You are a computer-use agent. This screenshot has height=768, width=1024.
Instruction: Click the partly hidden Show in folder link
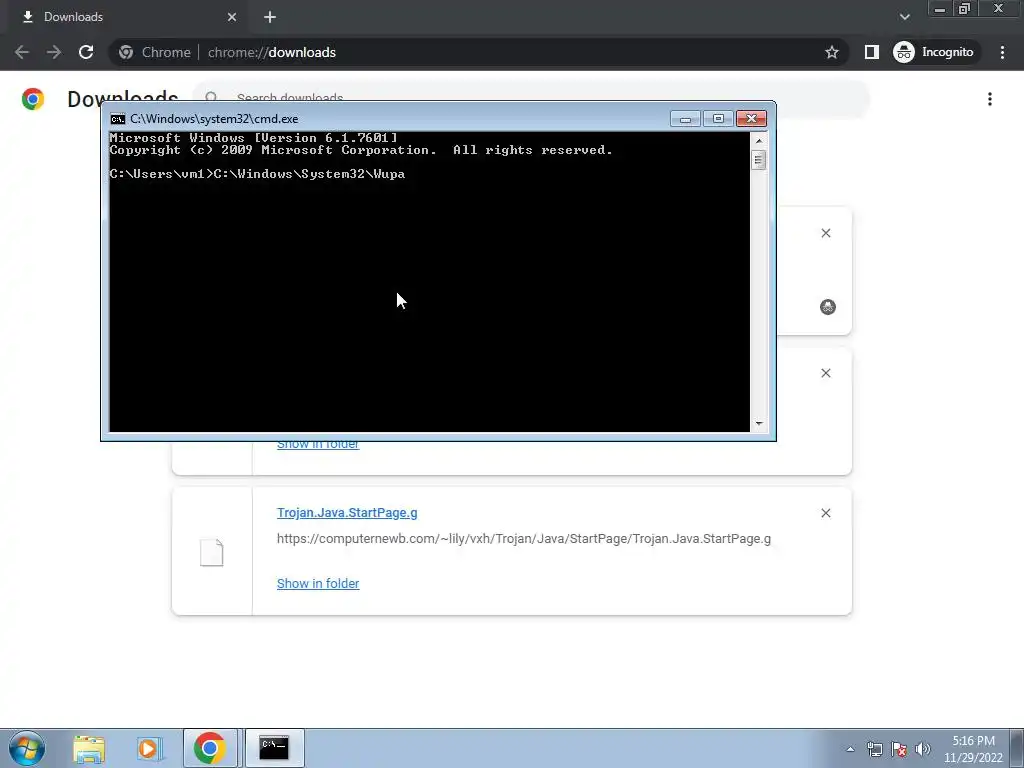coord(318,445)
